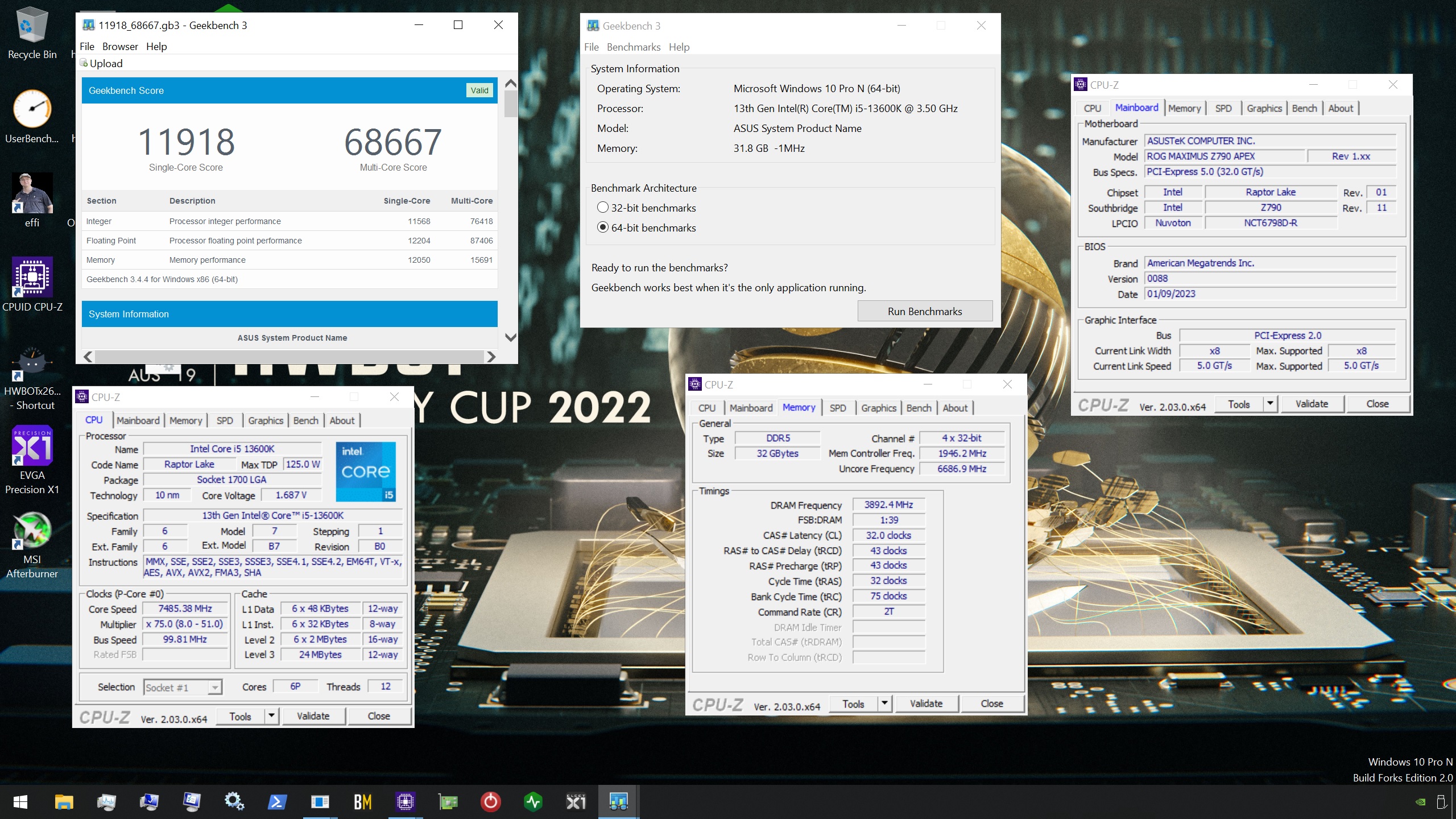Expand Tools dropdown arrow in CPU-Z CPU window
This screenshot has height=819, width=1456.
[271, 716]
